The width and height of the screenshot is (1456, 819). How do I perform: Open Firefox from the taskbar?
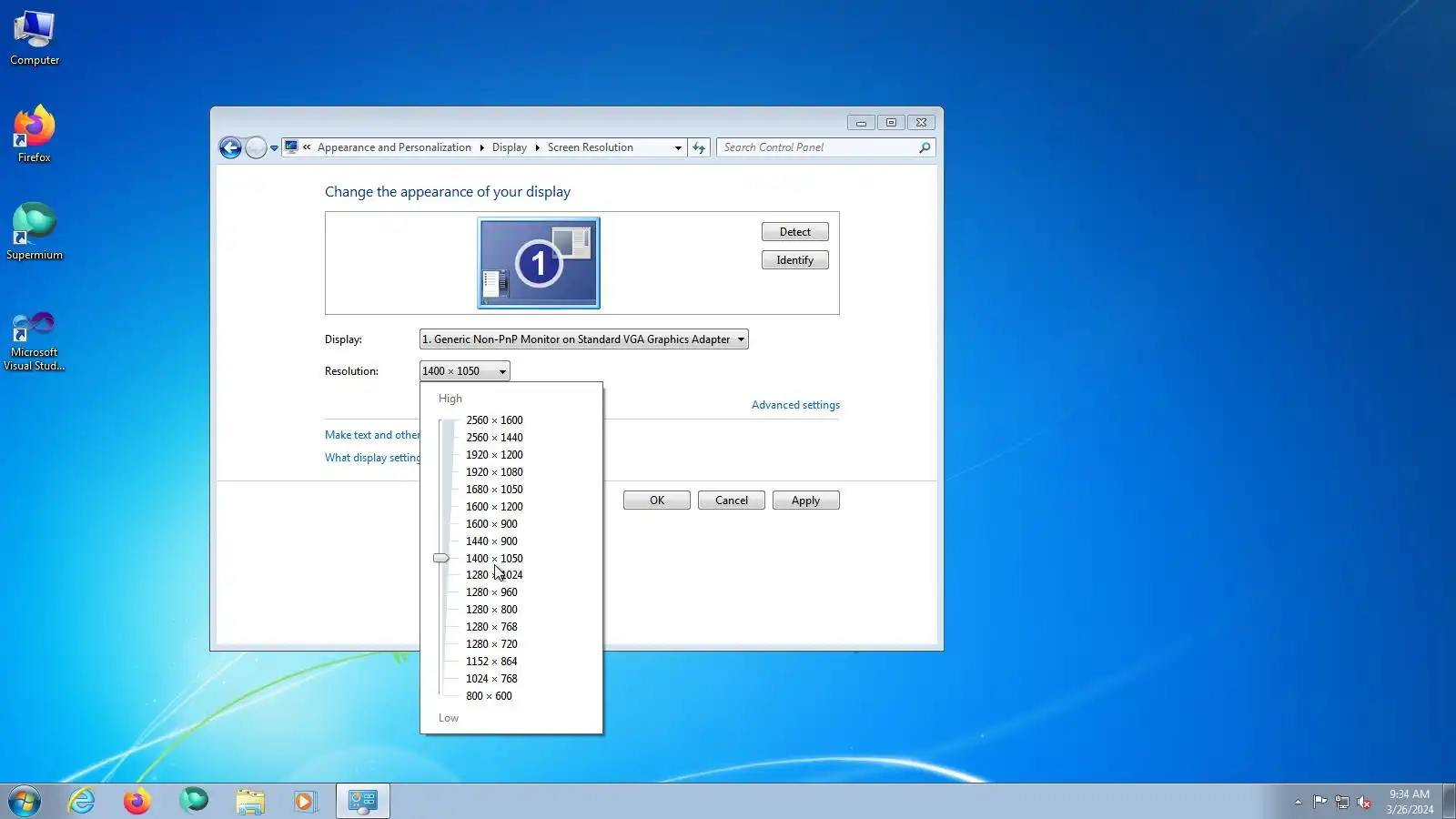[137, 801]
